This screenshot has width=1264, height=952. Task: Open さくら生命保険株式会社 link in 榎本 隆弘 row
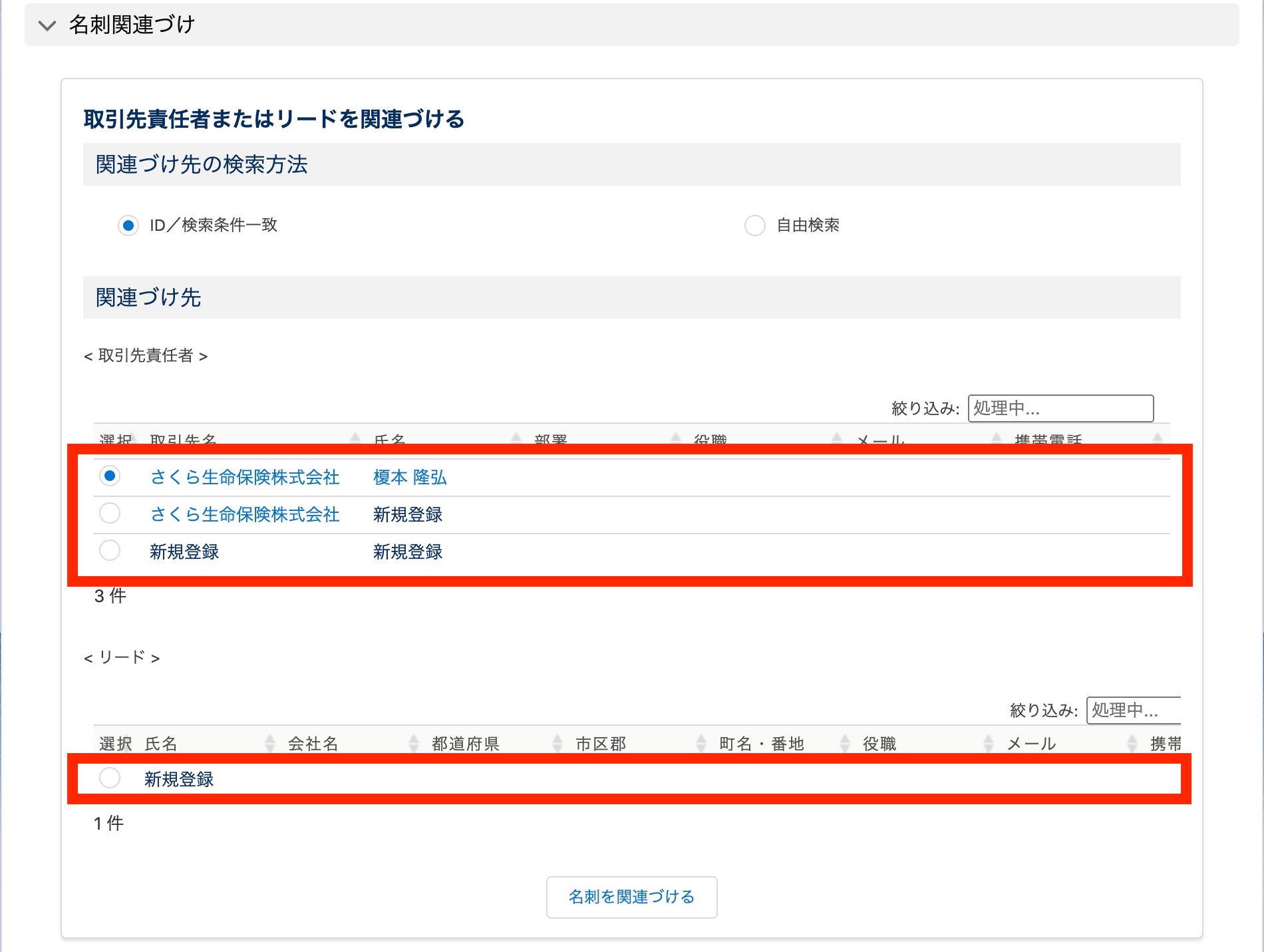tap(244, 477)
